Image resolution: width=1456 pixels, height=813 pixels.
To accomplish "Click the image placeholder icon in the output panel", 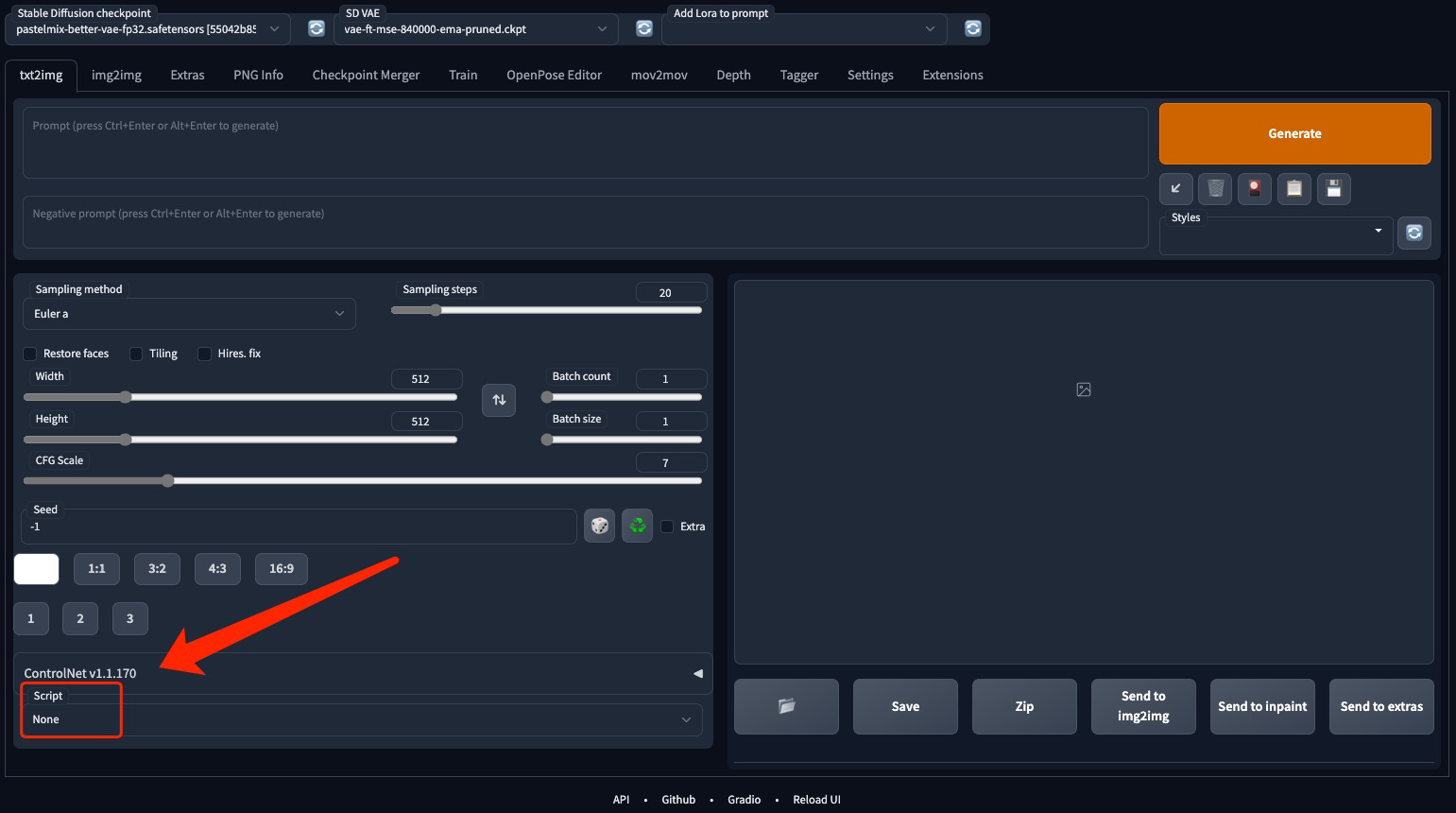I will [x=1084, y=389].
